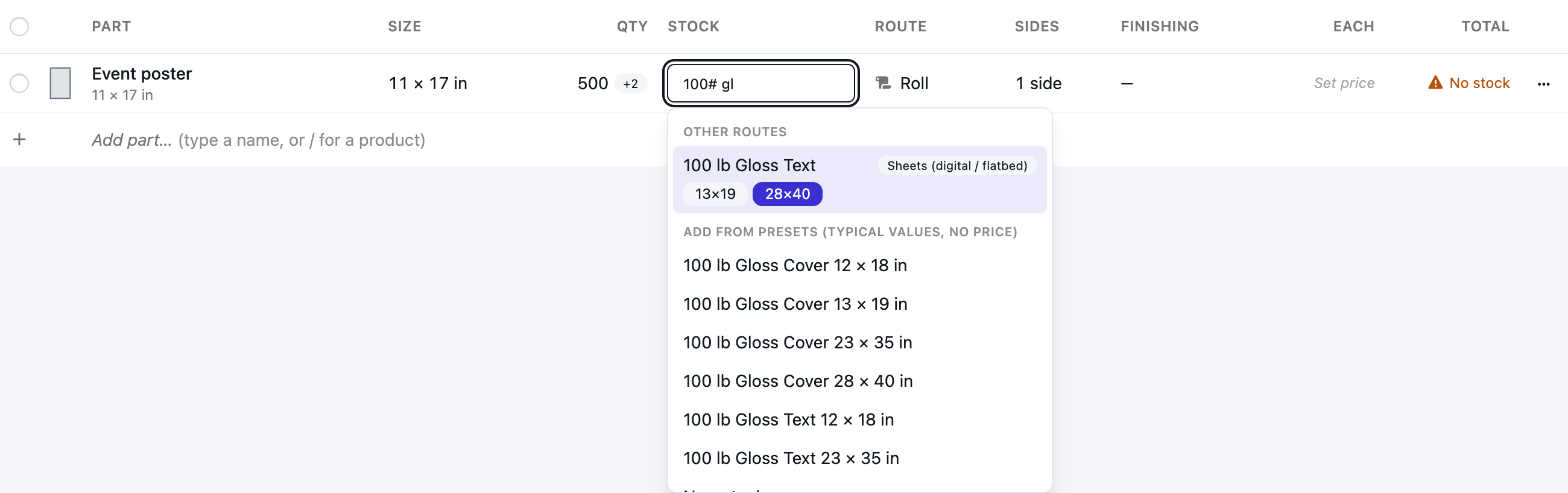Click the QTY column header

(x=632, y=26)
